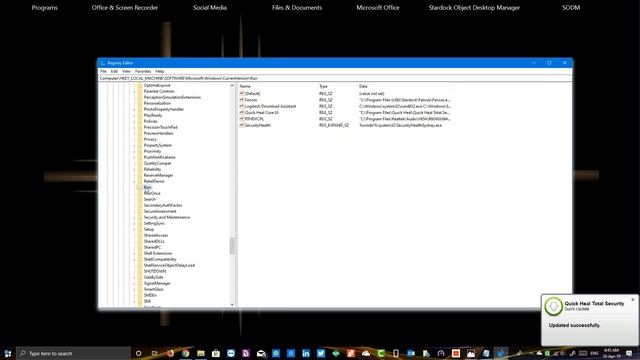
Task: Expand the PropertySystem key
Action: coord(134,145)
